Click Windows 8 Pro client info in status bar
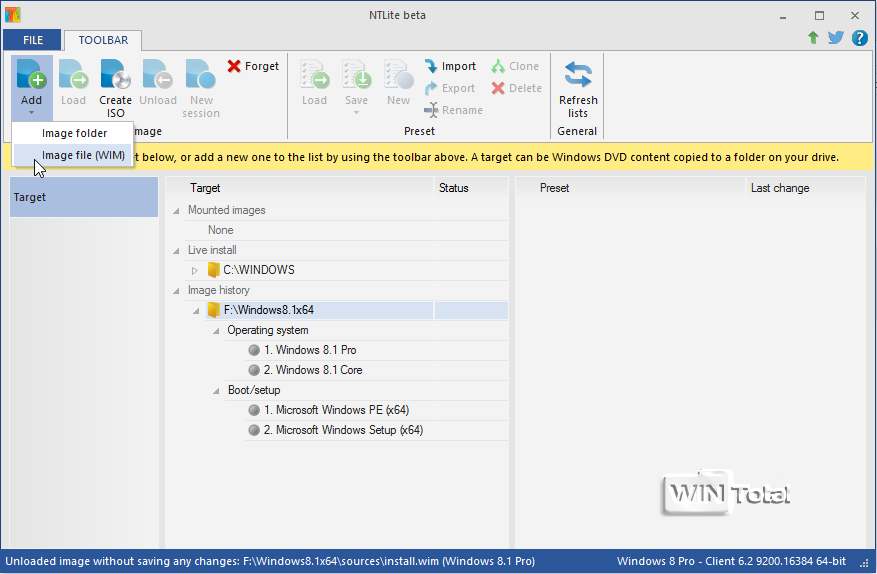Image resolution: width=877 pixels, height=574 pixels. 732,561
